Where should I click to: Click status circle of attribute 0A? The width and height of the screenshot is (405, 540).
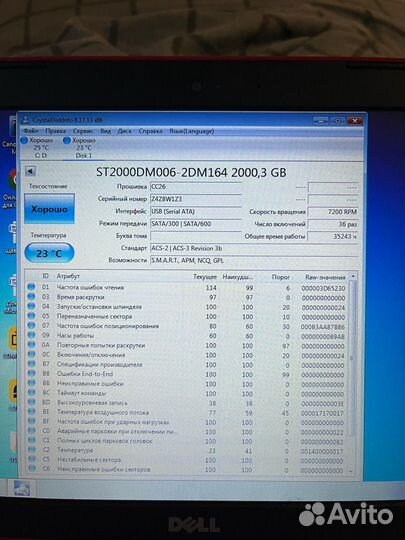pos(31,344)
